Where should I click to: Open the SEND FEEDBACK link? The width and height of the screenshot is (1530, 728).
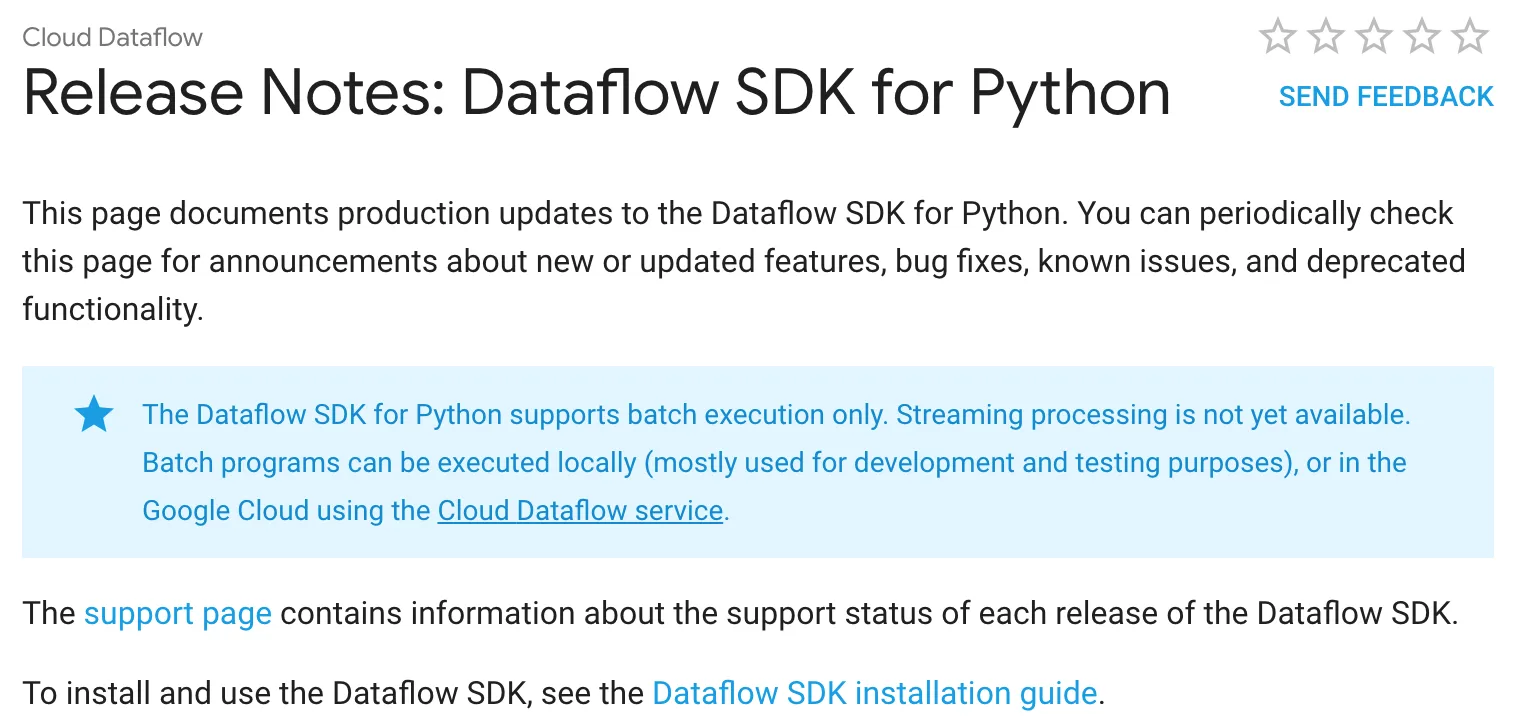point(1386,97)
